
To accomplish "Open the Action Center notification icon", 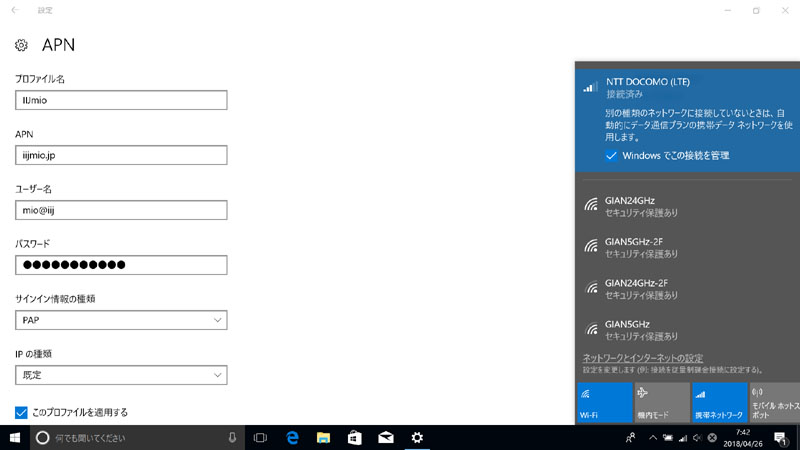I will pyautogui.click(x=781, y=438).
